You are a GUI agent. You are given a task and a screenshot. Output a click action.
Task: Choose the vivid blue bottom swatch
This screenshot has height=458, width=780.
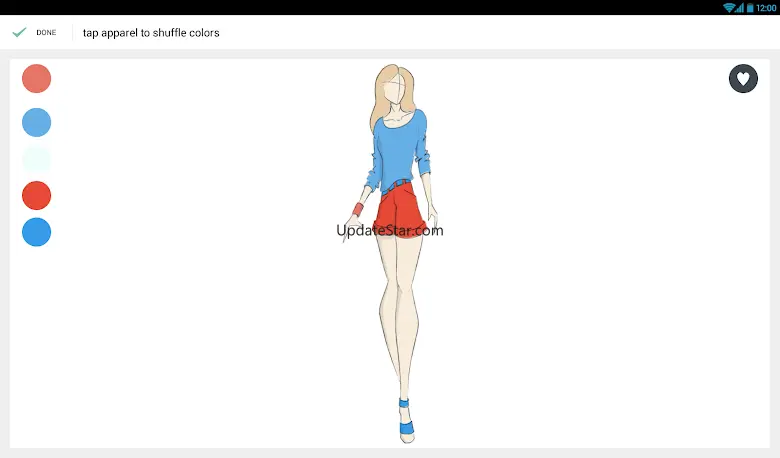pyautogui.click(x=36, y=232)
